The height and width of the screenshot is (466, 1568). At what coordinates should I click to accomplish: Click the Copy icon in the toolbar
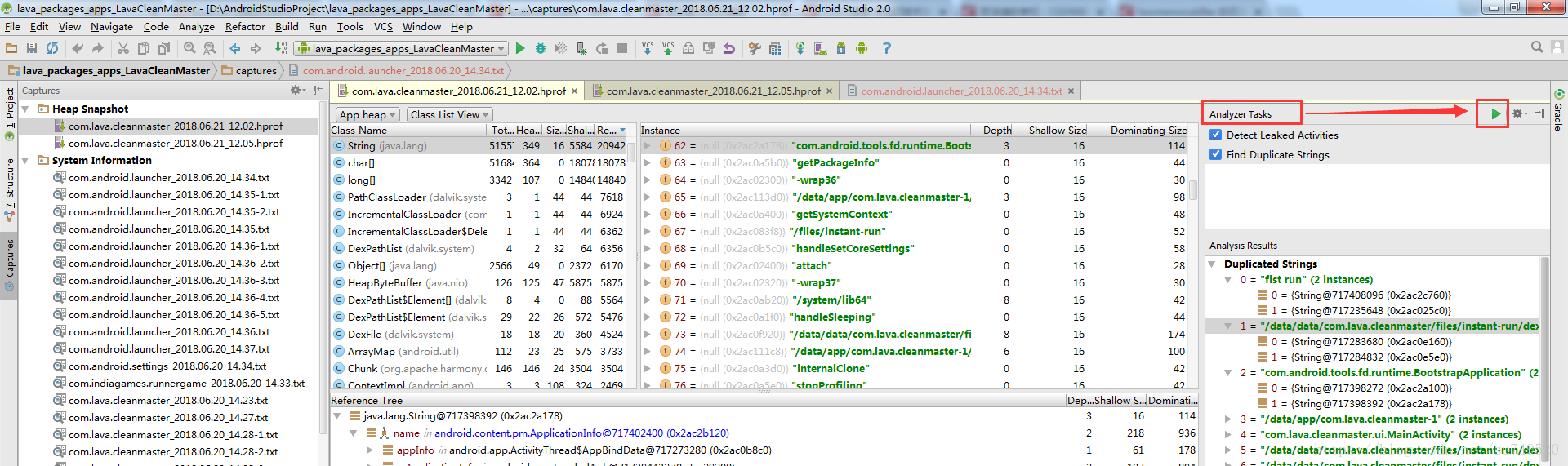(x=144, y=48)
